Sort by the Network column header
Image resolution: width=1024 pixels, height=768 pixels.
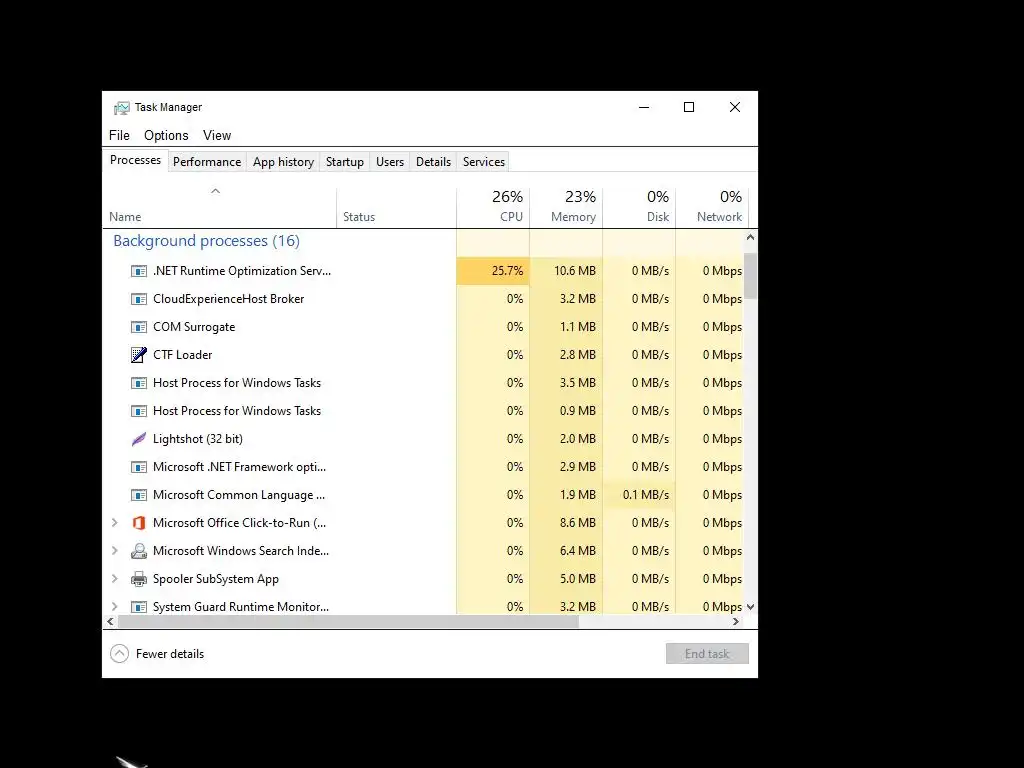(x=712, y=208)
